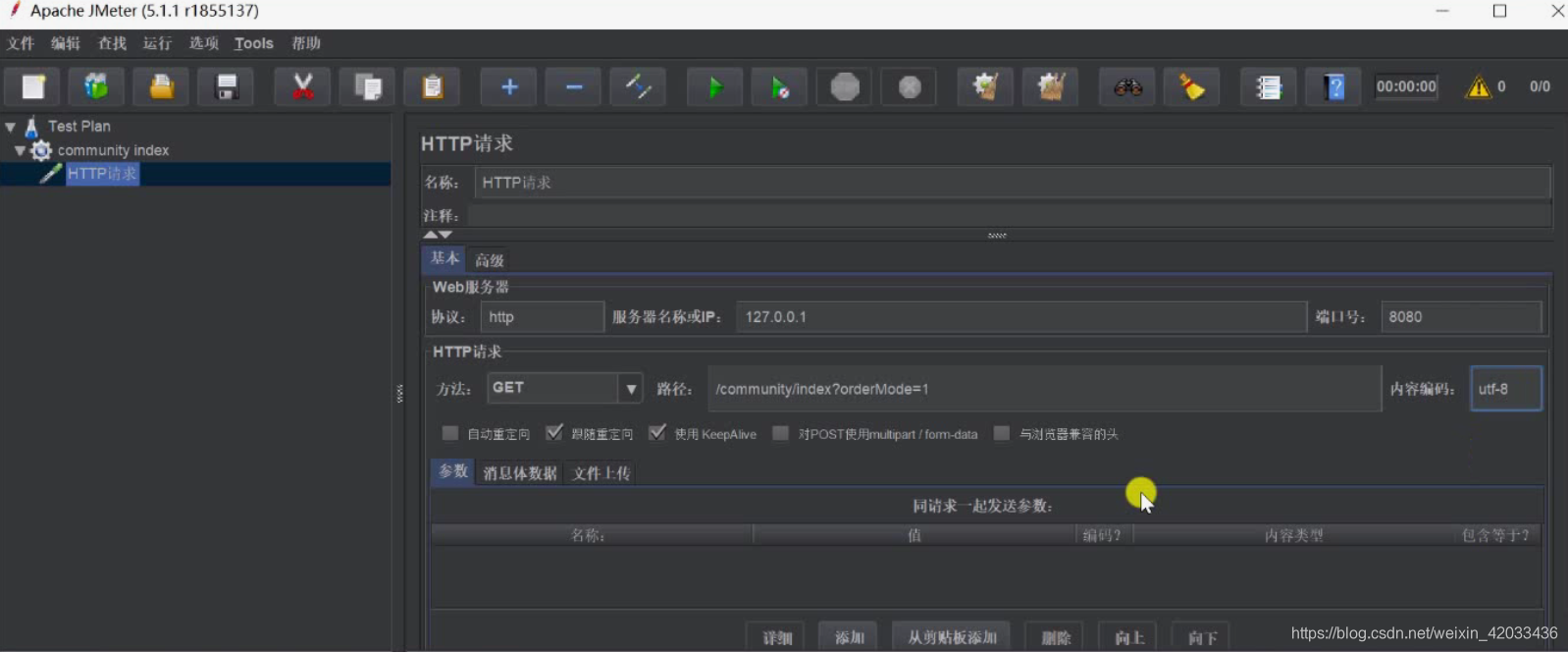
Task: Click the 注释 comment field
Action: click(1009, 215)
